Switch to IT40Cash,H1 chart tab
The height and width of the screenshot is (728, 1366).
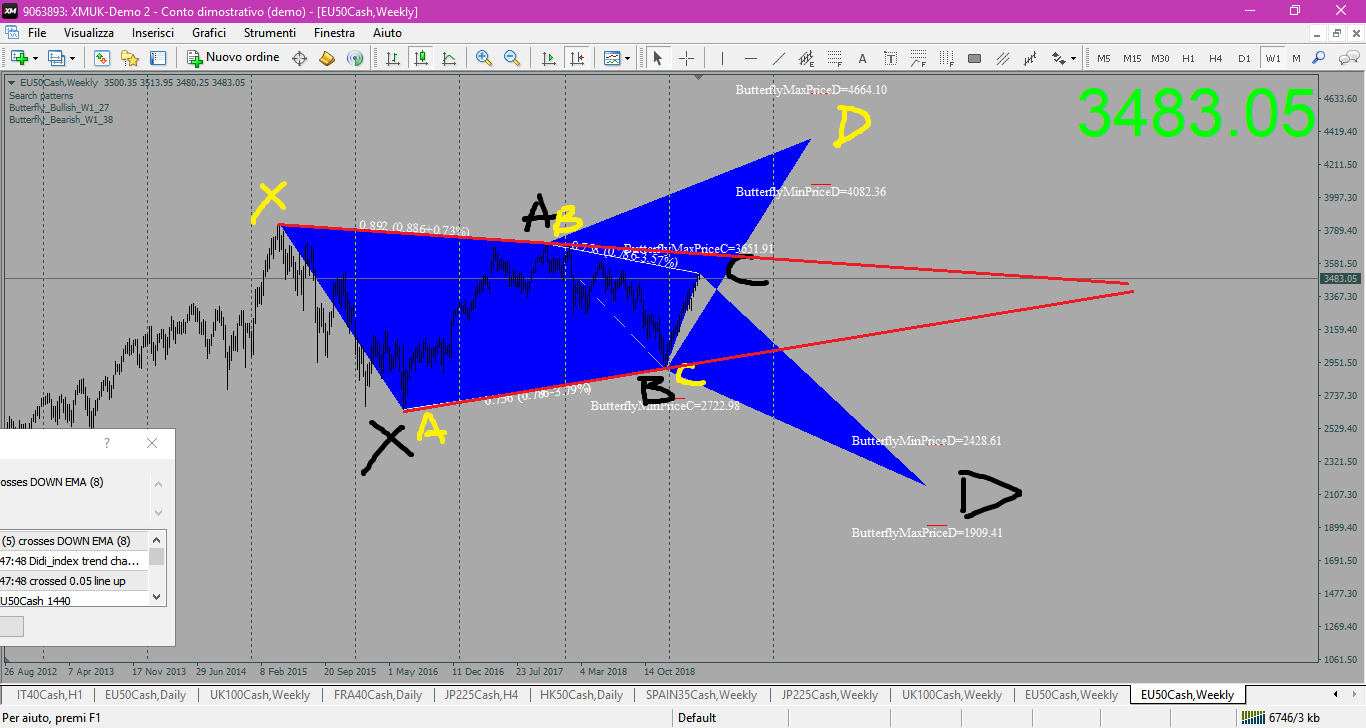click(50, 695)
